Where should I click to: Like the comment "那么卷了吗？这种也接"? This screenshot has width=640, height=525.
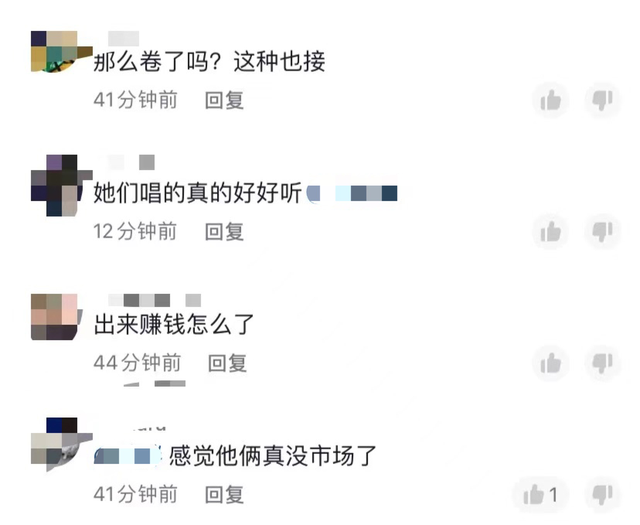coord(551,100)
